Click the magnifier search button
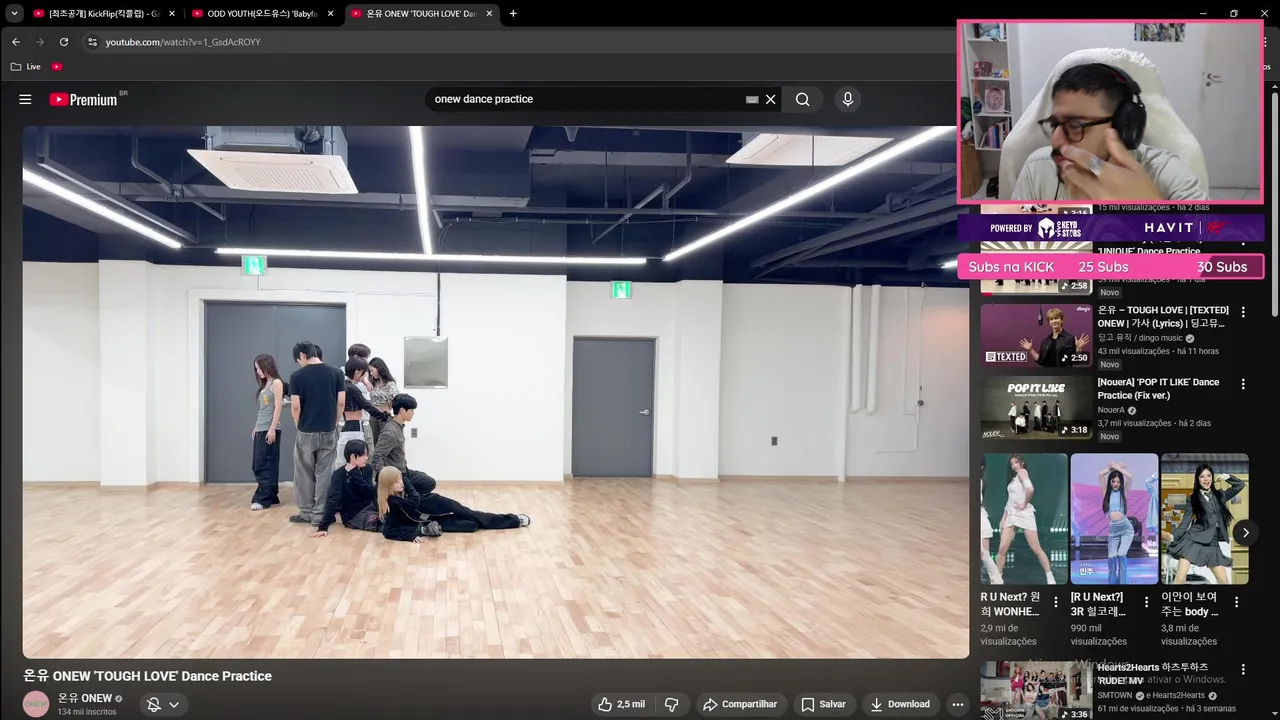 click(803, 99)
